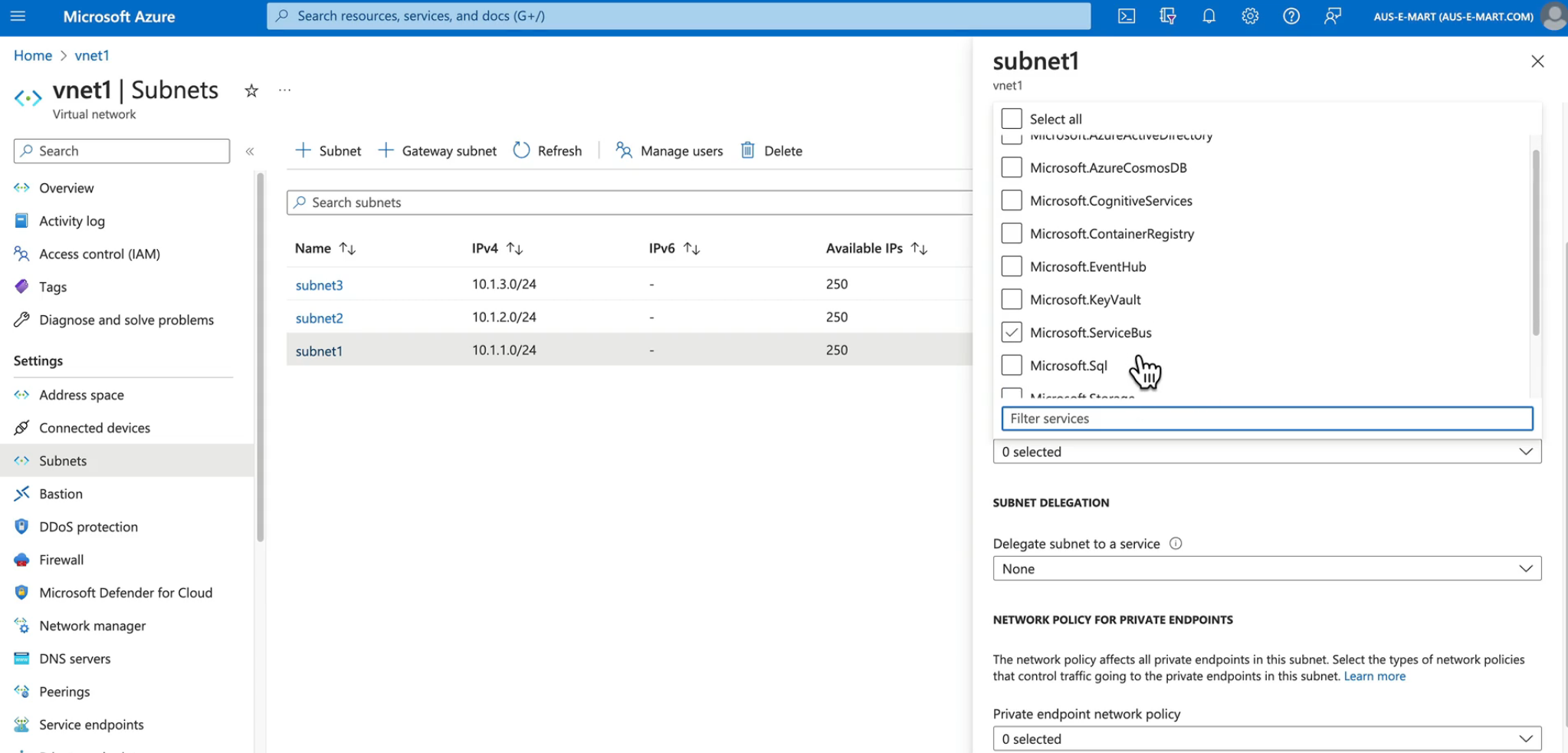Expand Delegate subnet to a service dropdown
This screenshot has width=1568, height=753.
pyautogui.click(x=1266, y=568)
